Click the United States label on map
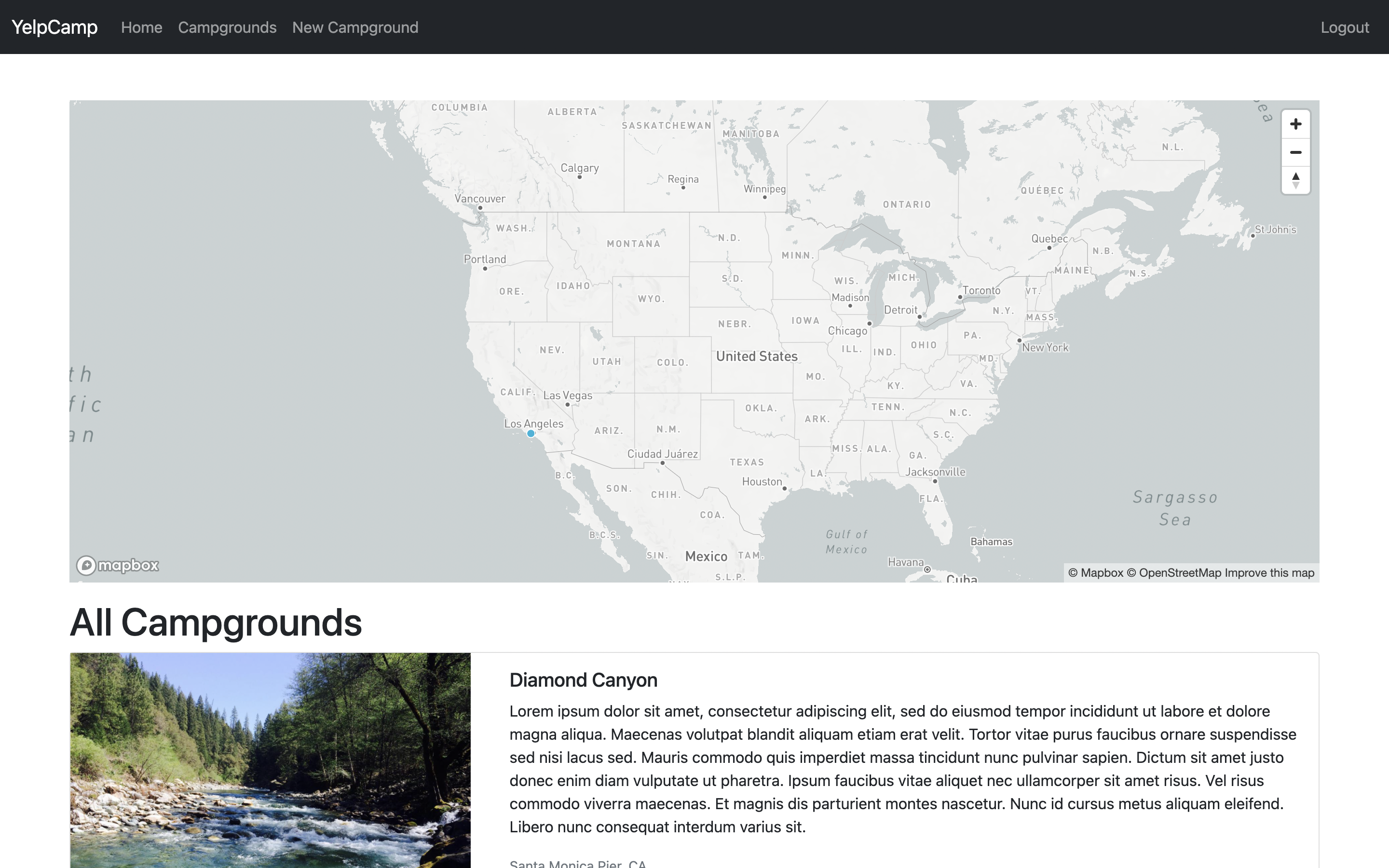 tap(757, 356)
